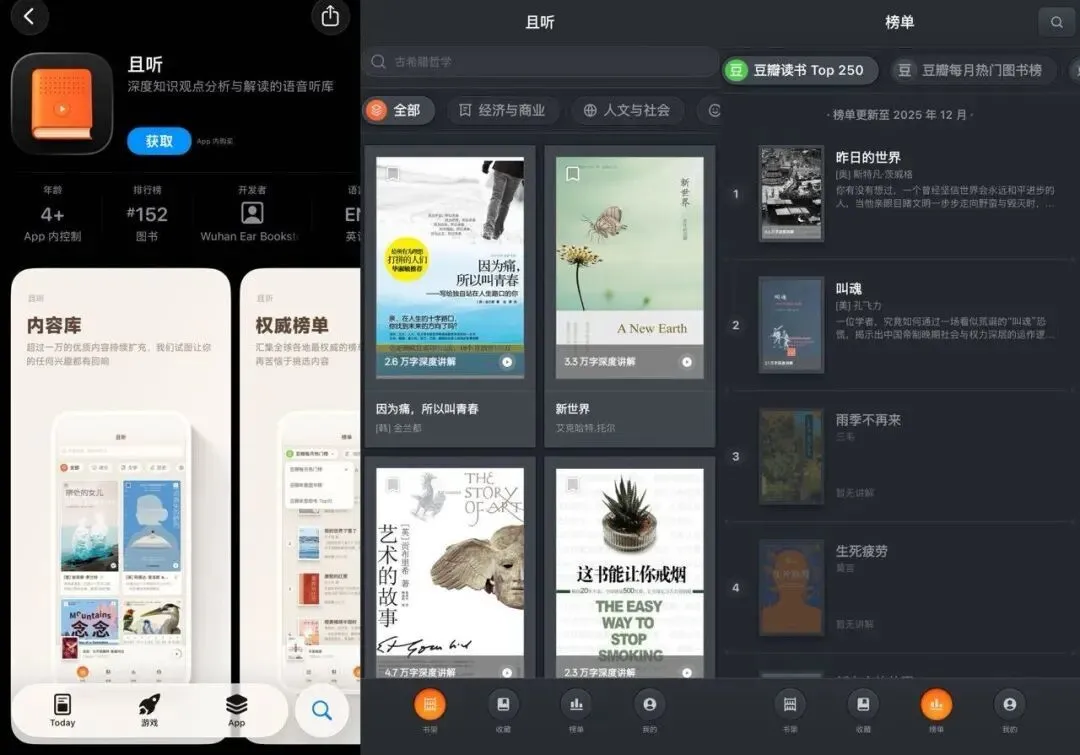This screenshot has width=1080, height=755.
Task: Play the 新世界 audio explanation
Action: pyautogui.click(x=687, y=362)
